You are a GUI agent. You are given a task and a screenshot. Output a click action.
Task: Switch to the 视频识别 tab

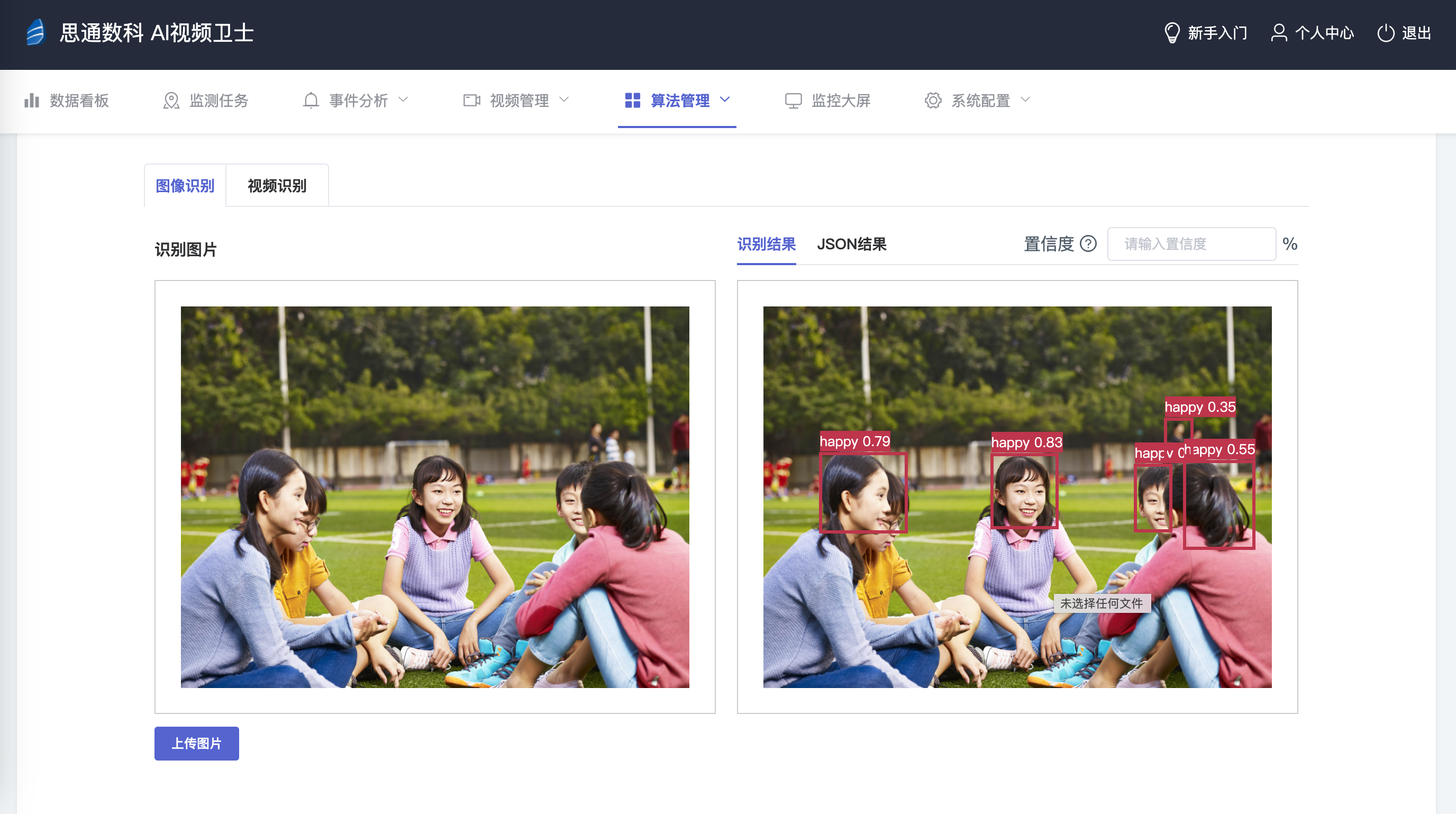tap(277, 185)
